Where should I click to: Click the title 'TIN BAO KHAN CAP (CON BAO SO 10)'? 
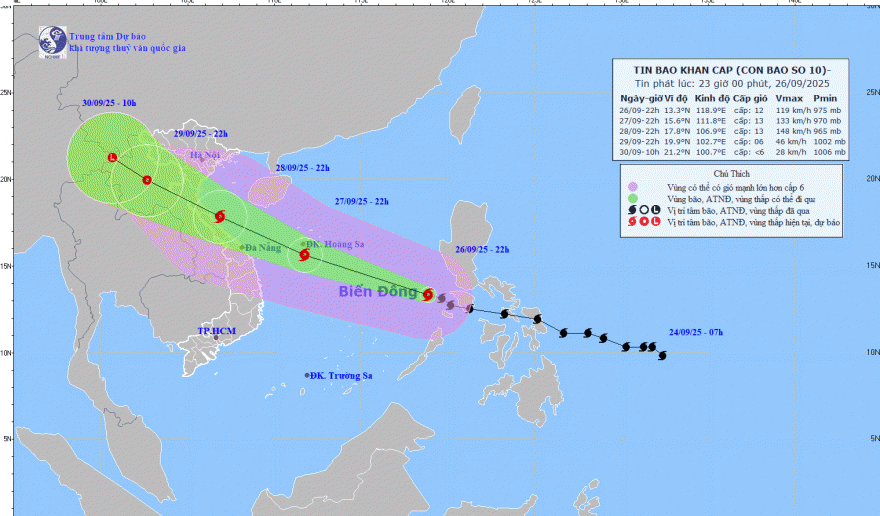tap(730, 70)
